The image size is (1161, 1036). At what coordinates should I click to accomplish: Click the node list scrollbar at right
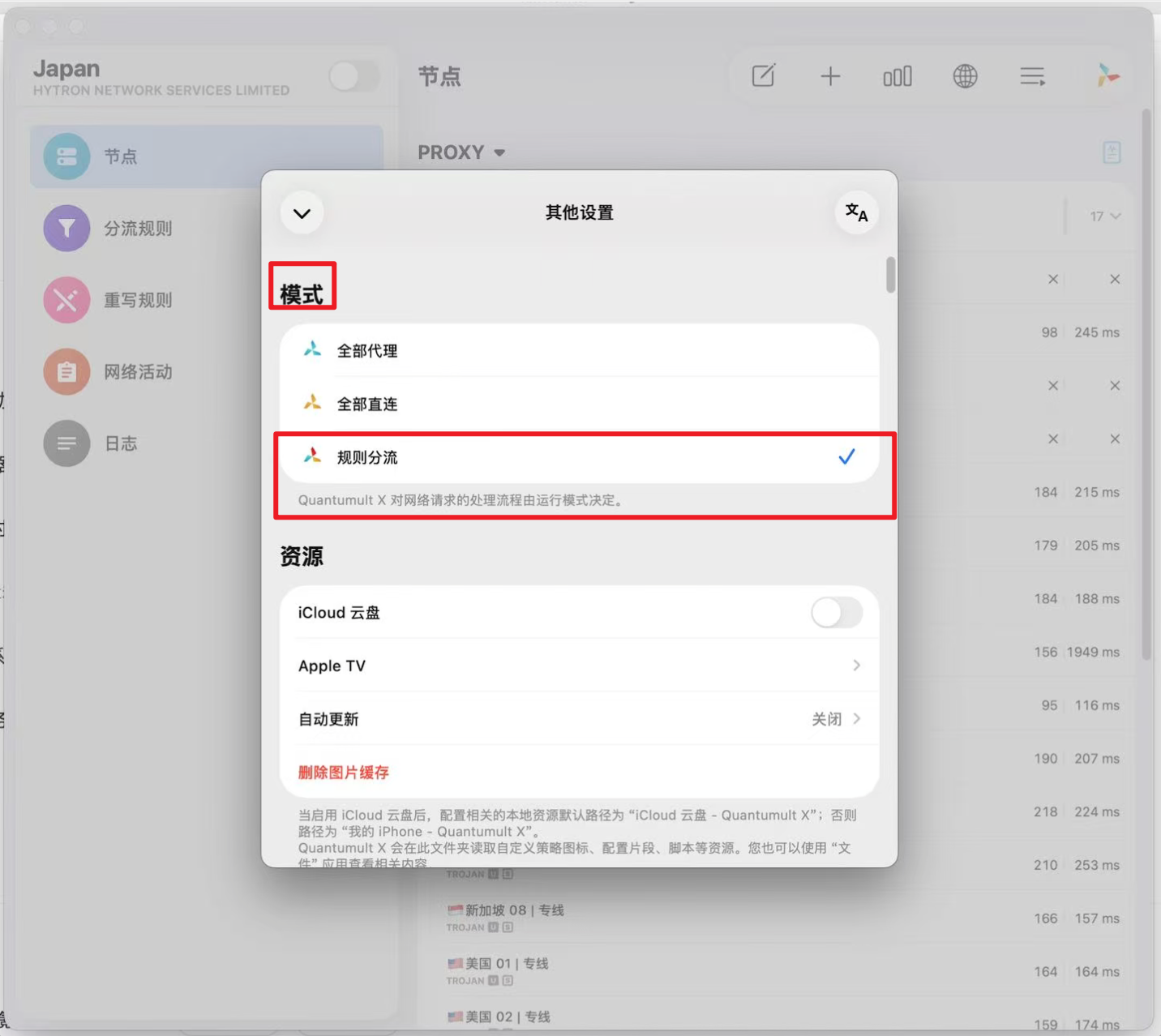(x=1146, y=385)
